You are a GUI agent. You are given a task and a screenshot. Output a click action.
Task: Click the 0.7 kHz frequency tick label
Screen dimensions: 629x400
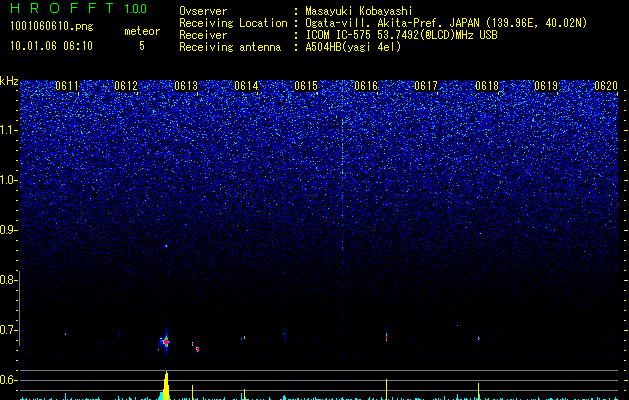(x=8, y=330)
